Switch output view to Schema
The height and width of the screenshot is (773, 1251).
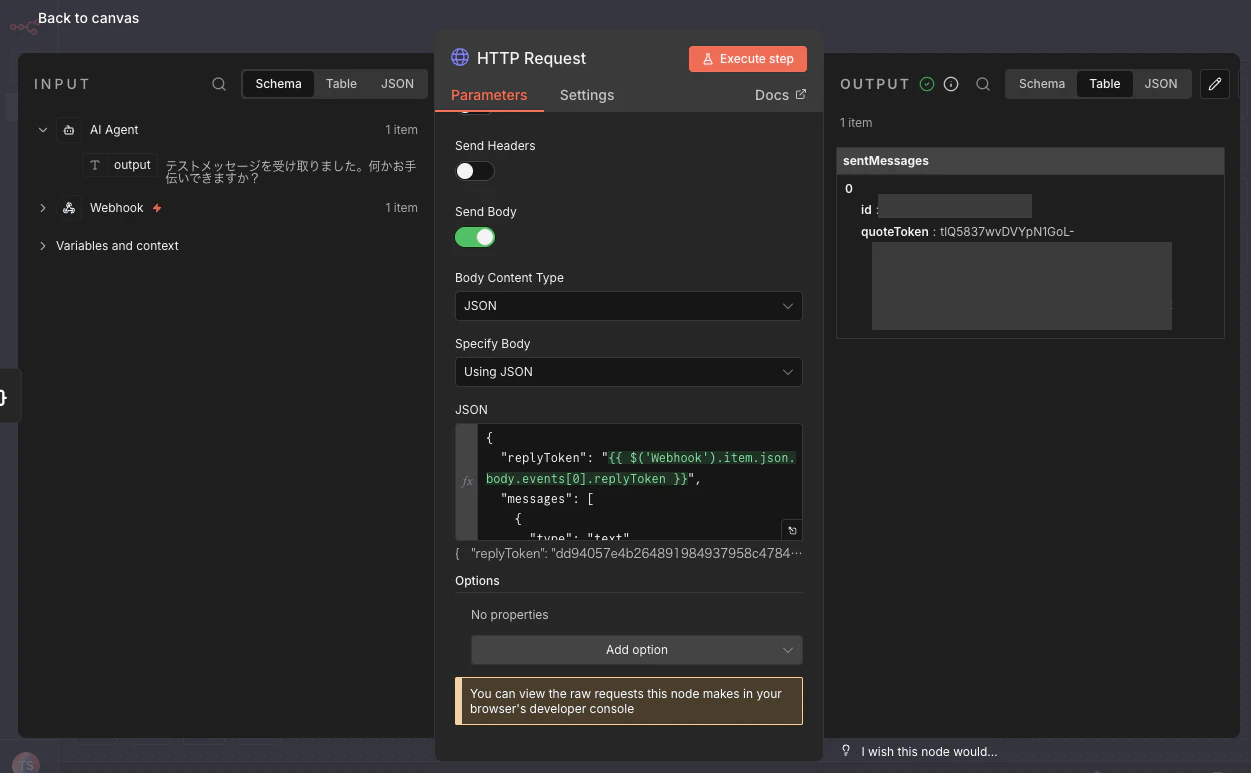(x=1042, y=84)
